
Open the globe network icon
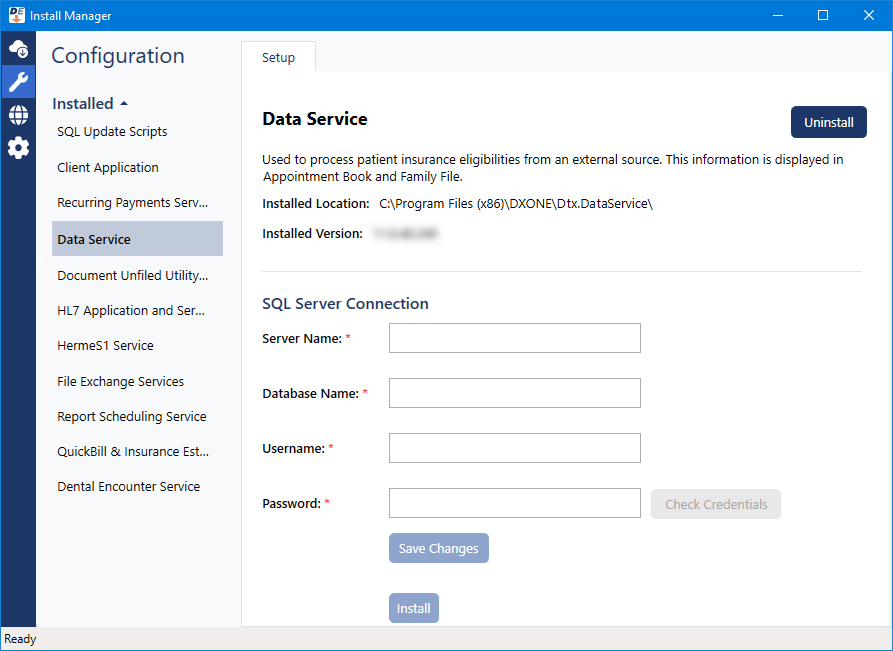coord(18,115)
